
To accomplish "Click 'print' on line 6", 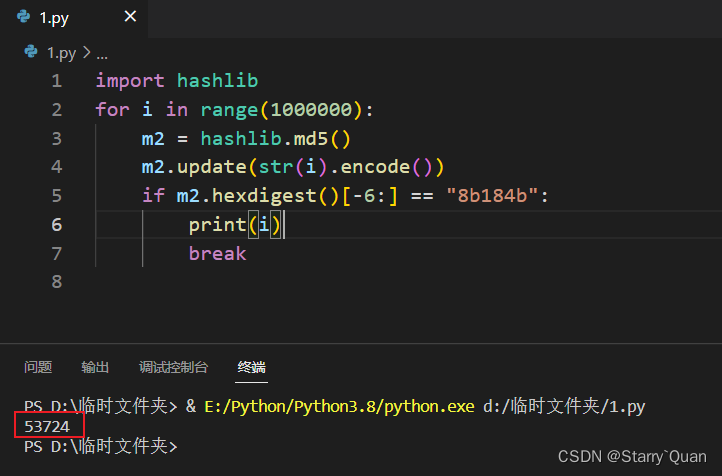I will click(x=217, y=225).
